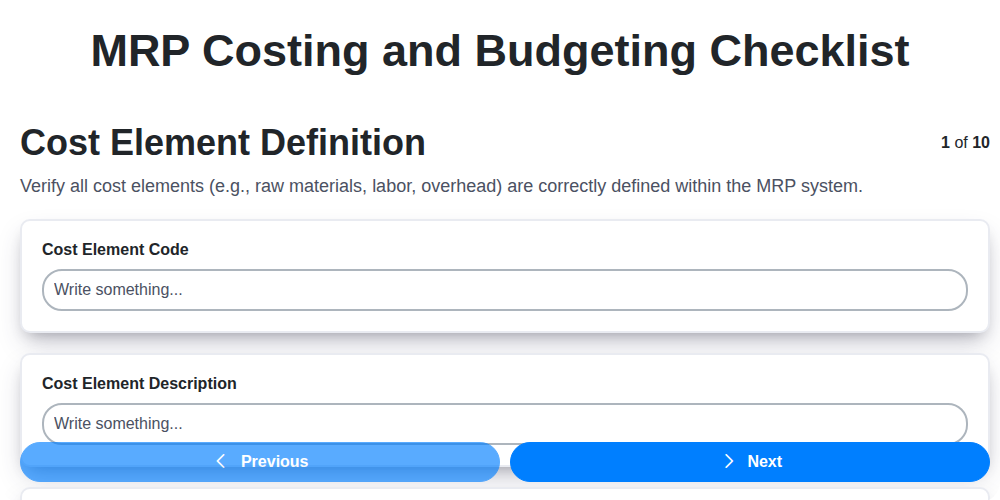Click the bold total step count '10'
The image size is (1000, 500).
pos(981,143)
